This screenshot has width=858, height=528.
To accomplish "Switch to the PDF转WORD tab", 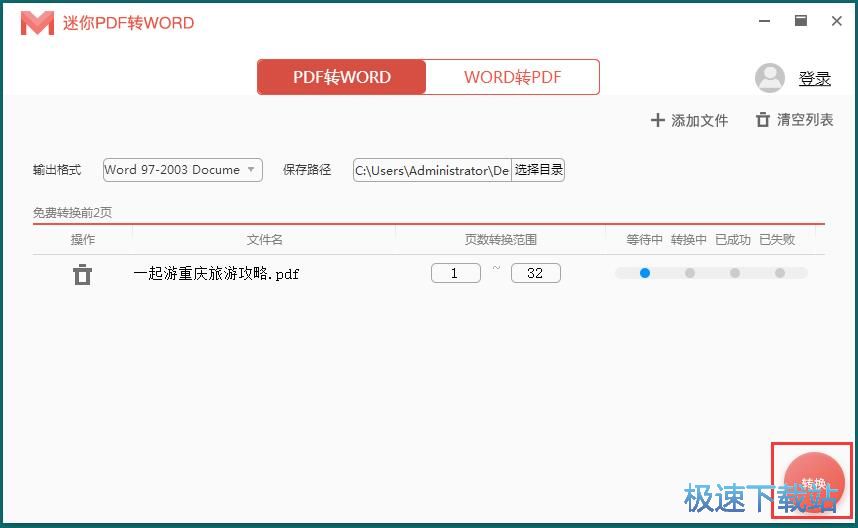I will (341, 77).
